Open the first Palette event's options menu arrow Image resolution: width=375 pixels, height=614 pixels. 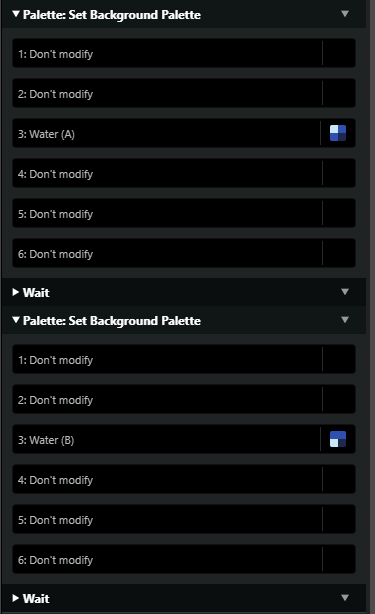pyautogui.click(x=344, y=14)
